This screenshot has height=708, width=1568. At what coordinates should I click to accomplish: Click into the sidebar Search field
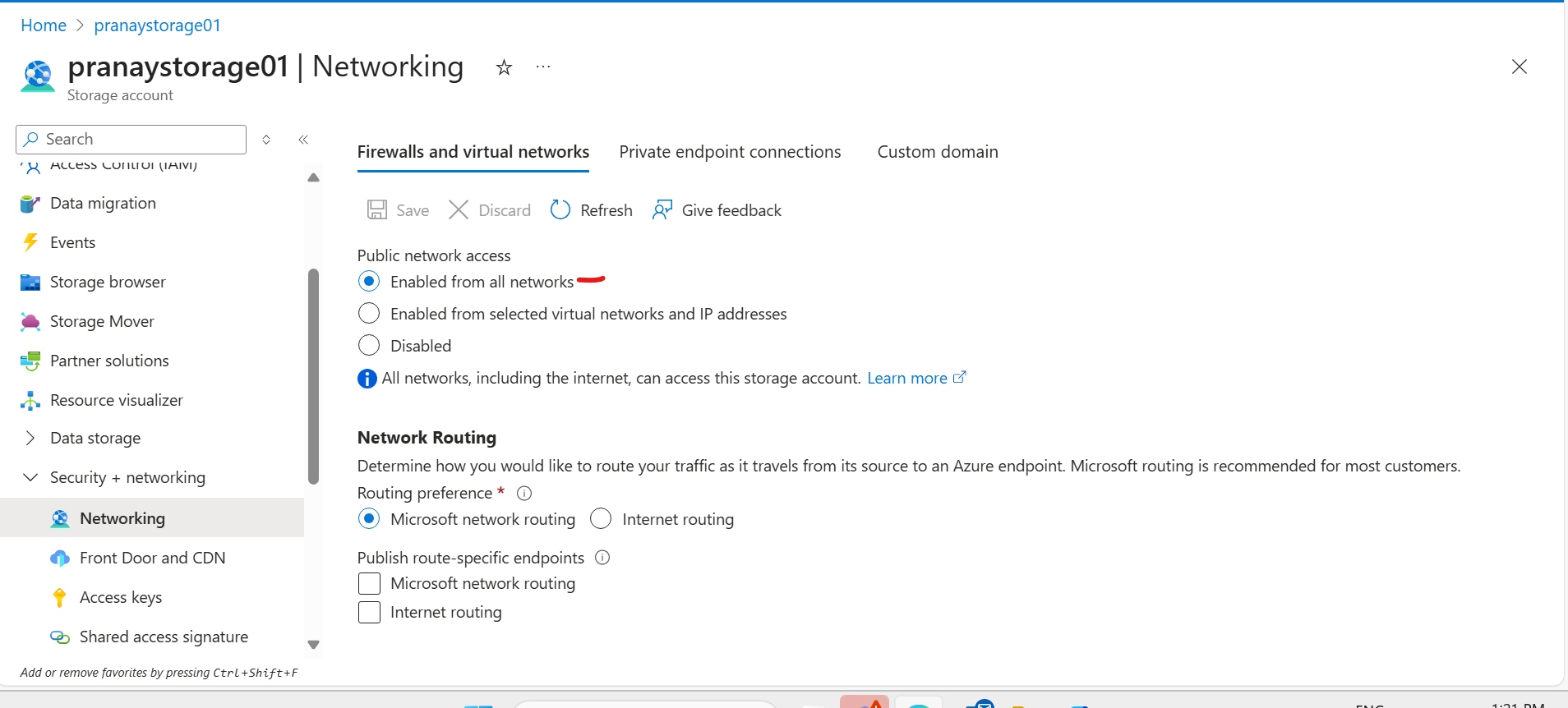click(131, 140)
